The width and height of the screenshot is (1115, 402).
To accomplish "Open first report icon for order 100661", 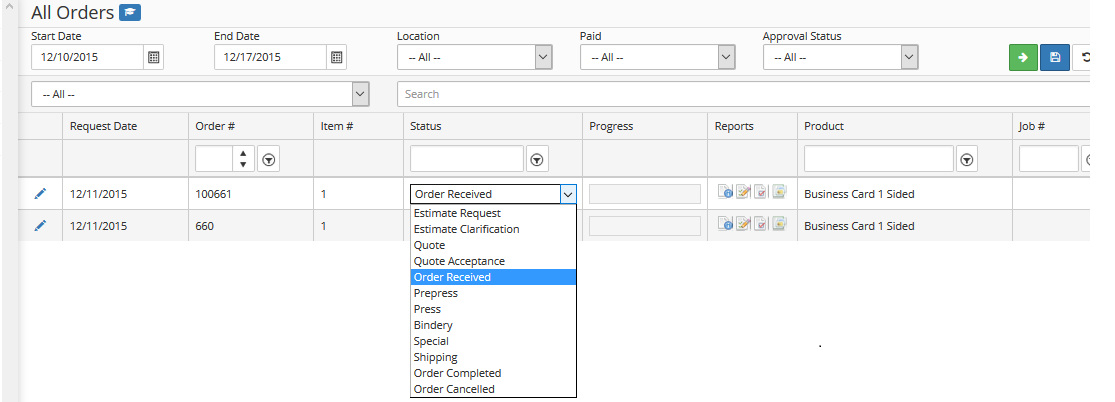I will click(725, 192).
